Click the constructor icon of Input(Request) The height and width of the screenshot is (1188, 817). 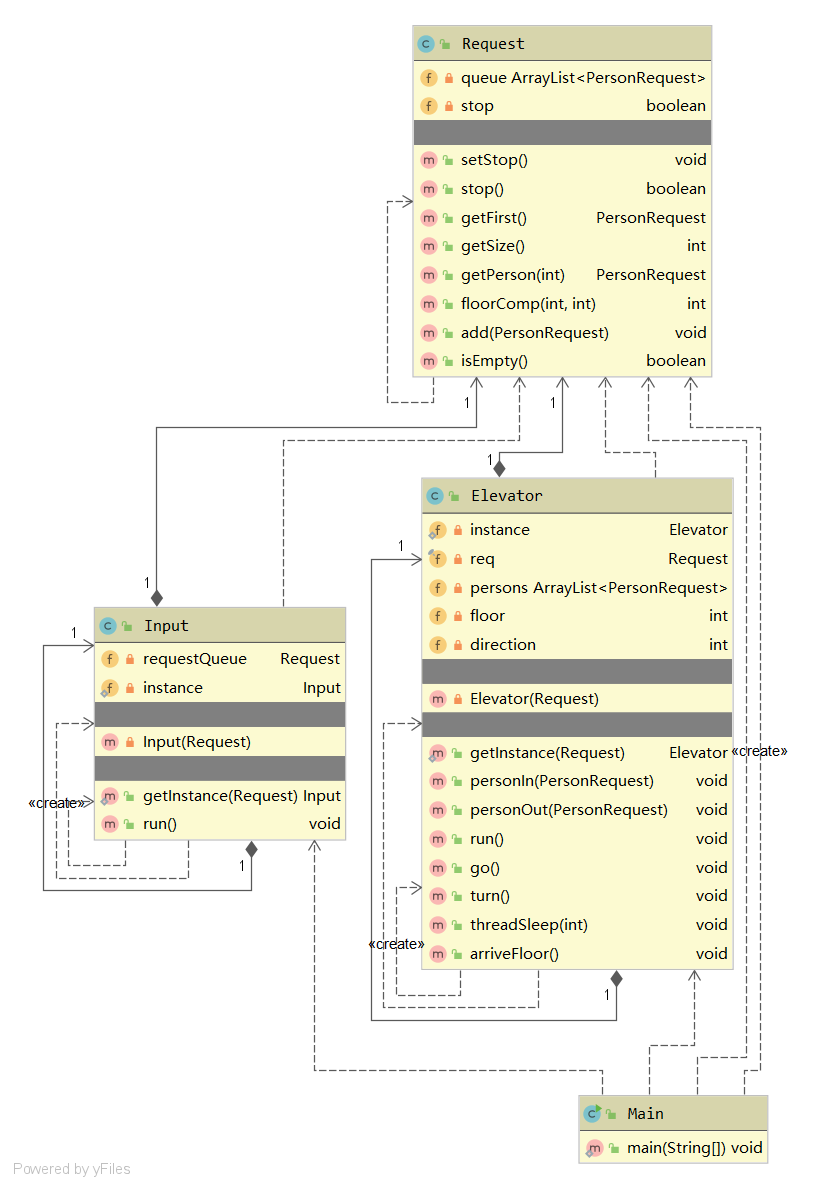point(110,742)
